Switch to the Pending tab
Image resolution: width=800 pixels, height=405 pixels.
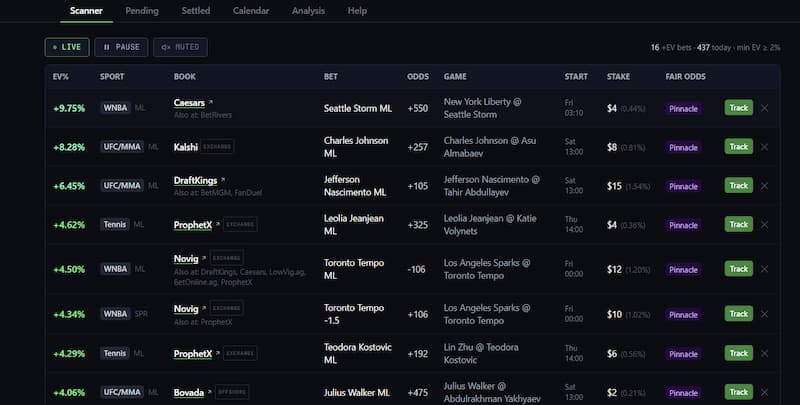142,11
